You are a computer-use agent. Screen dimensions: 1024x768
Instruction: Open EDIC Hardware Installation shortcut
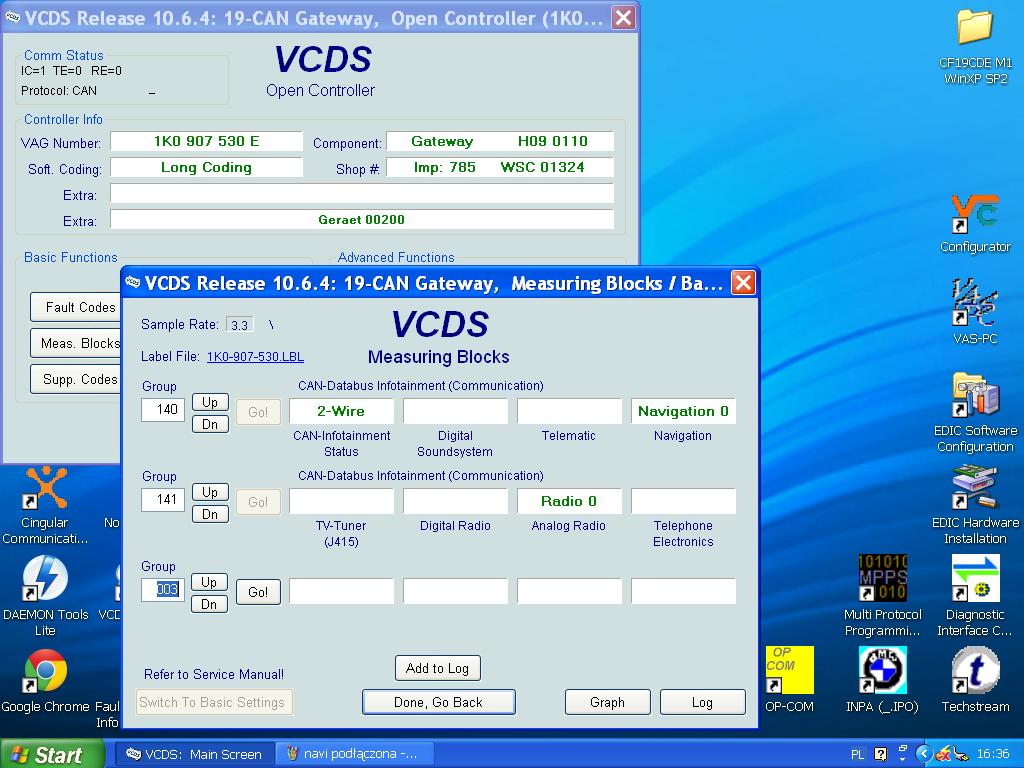click(975, 505)
